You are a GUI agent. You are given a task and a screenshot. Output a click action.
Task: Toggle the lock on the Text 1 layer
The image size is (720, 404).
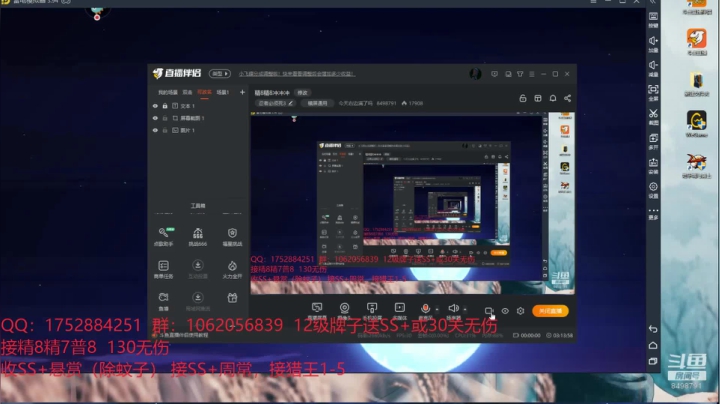[165, 106]
